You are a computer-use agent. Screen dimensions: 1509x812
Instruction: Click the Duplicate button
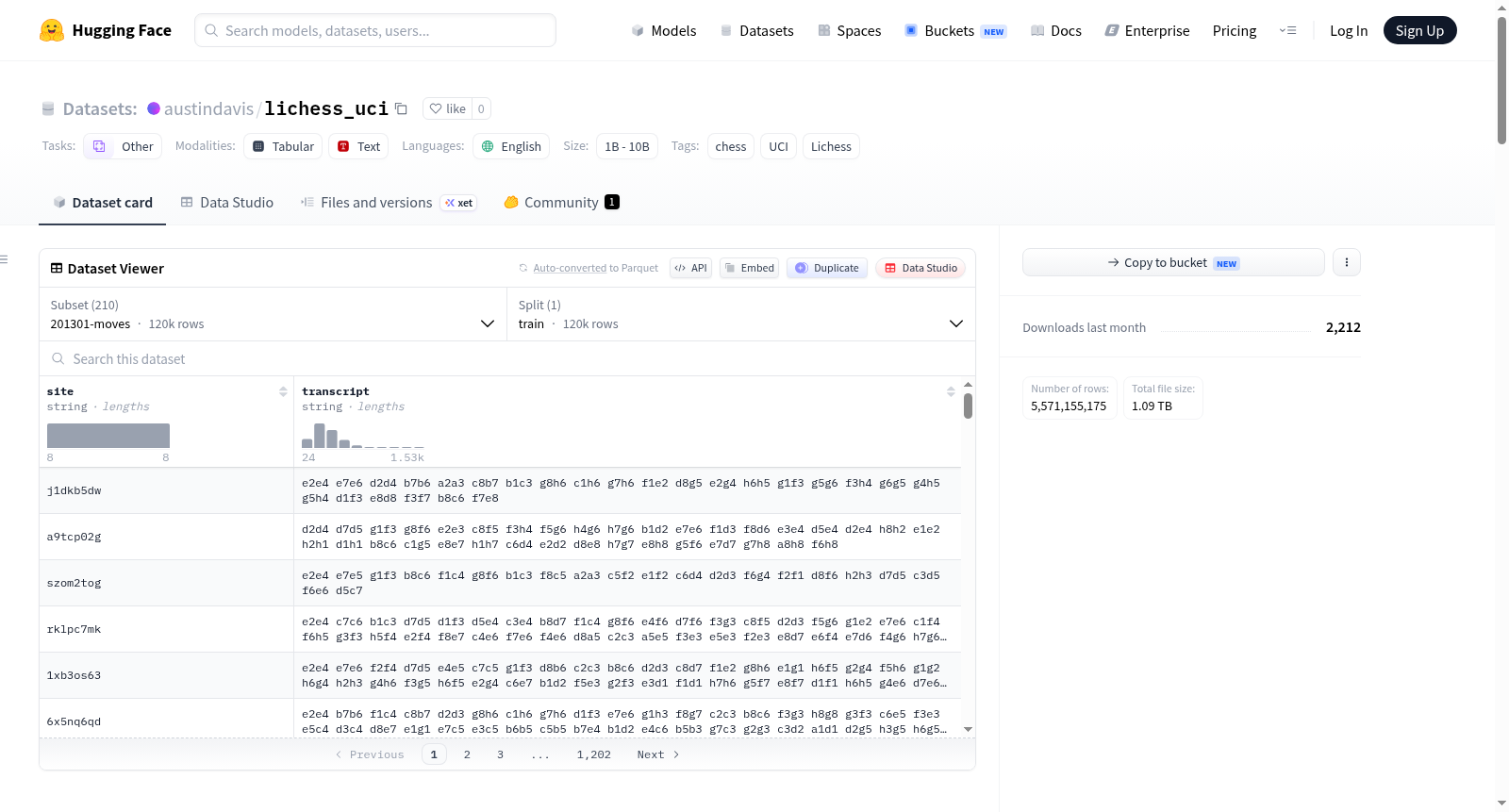point(827,268)
